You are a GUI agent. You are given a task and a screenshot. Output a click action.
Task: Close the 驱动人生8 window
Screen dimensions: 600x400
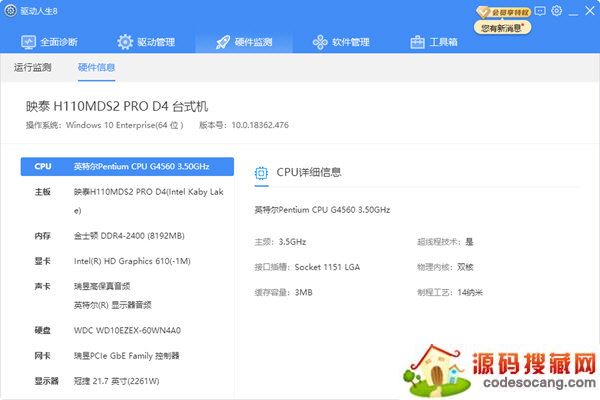click(590, 11)
